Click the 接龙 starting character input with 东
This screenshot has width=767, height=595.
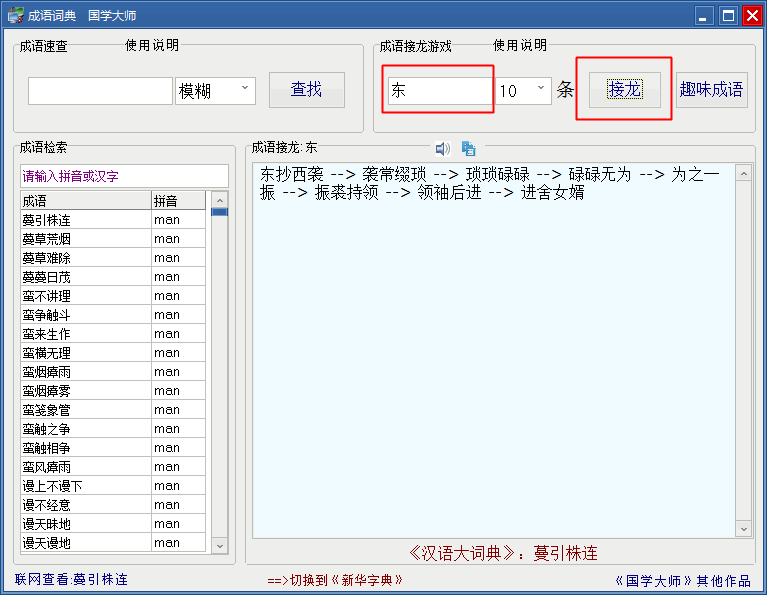(x=440, y=91)
